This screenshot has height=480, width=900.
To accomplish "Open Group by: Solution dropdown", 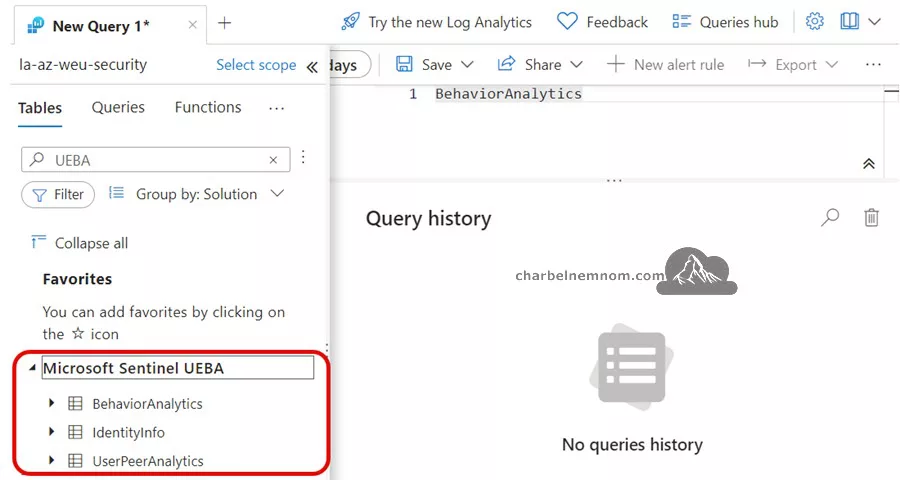I will 196,194.
